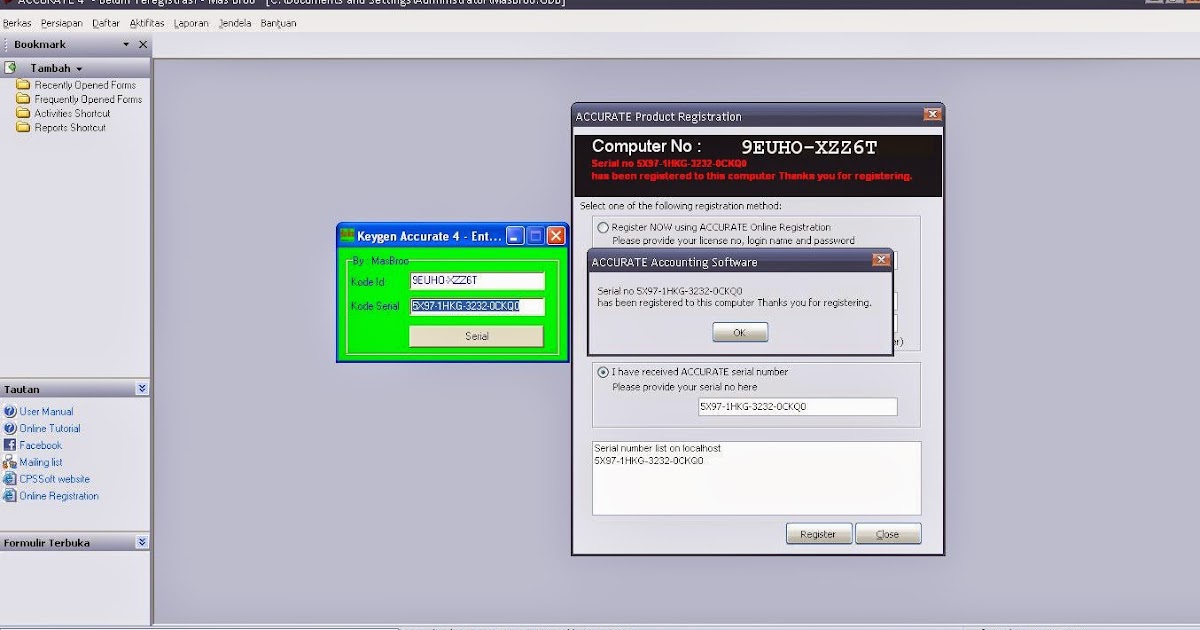Screen dimensions: 1200x630
Task: Close the ACCURATE Accounting Software message box
Action: pyautogui.click(x=881, y=260)
